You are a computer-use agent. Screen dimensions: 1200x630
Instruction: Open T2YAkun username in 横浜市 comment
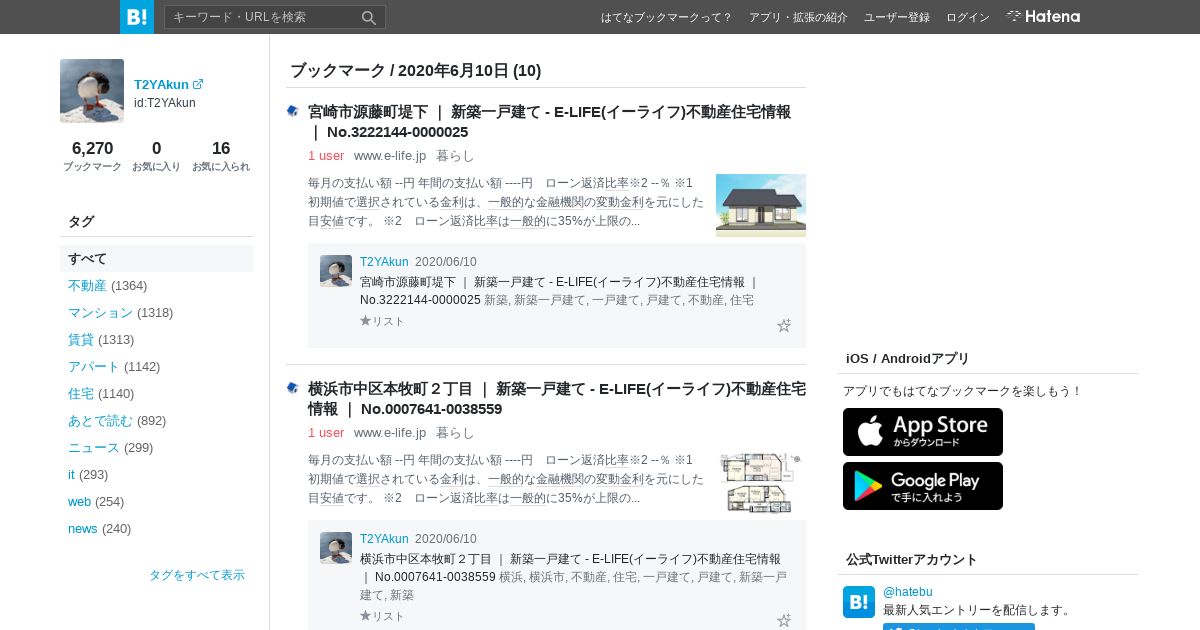[x=384, y=539]
